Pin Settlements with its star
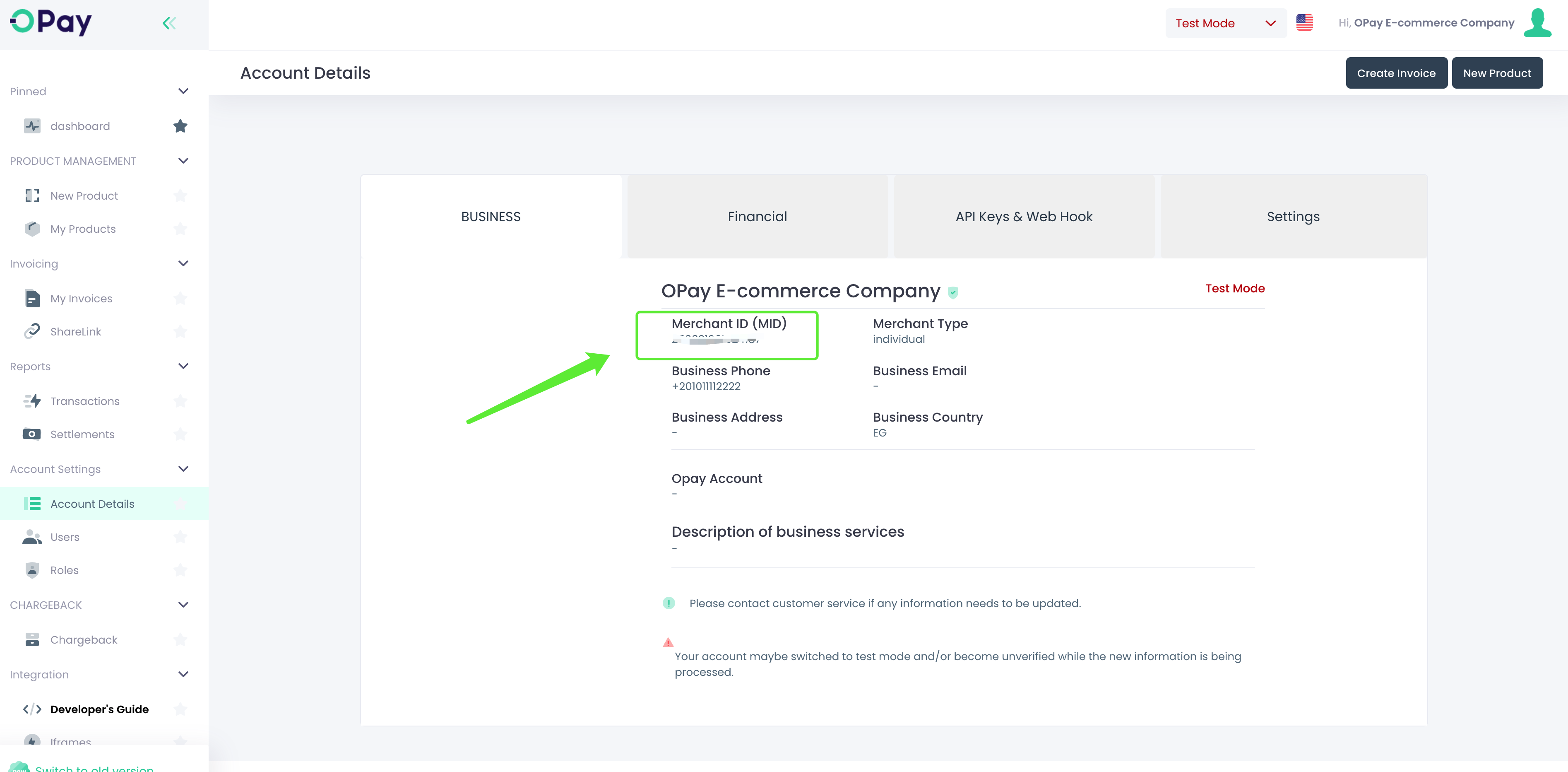This screenshot has height=772, width=1568. (180, 434)
